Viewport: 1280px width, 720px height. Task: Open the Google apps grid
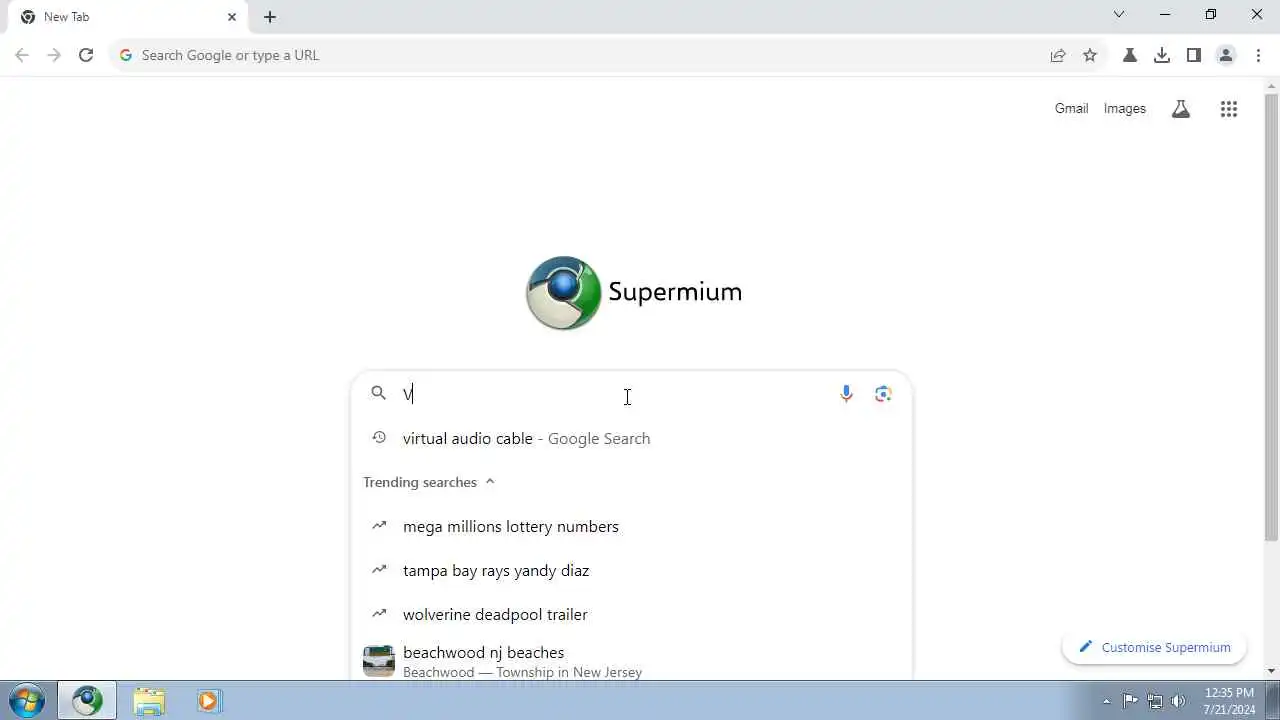[1229, 109]
